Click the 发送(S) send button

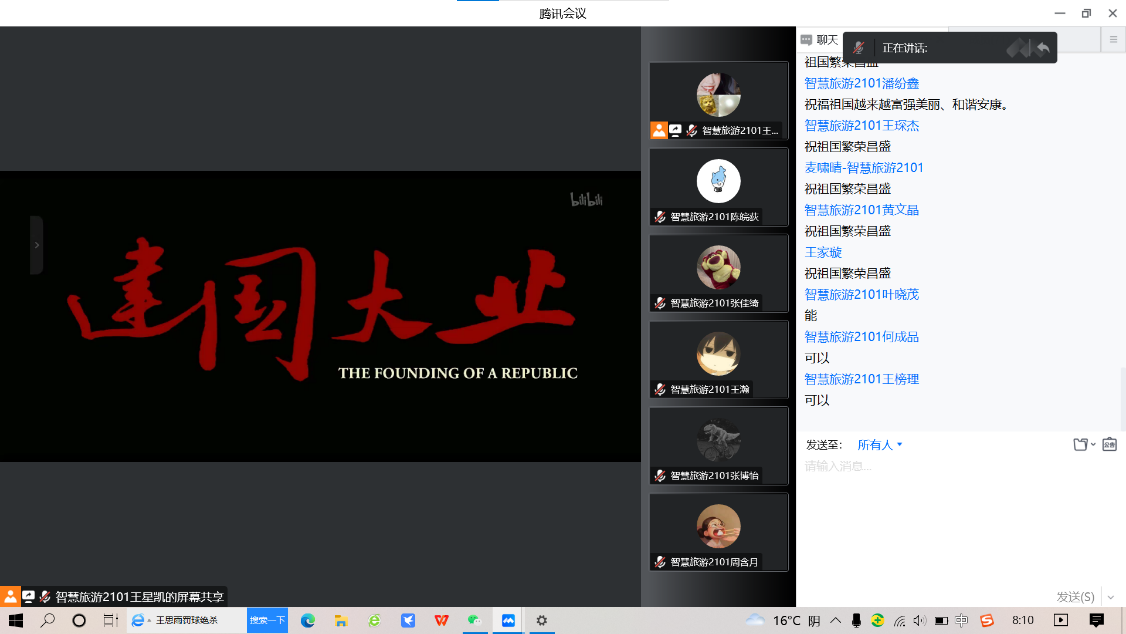coord(1075,597)
